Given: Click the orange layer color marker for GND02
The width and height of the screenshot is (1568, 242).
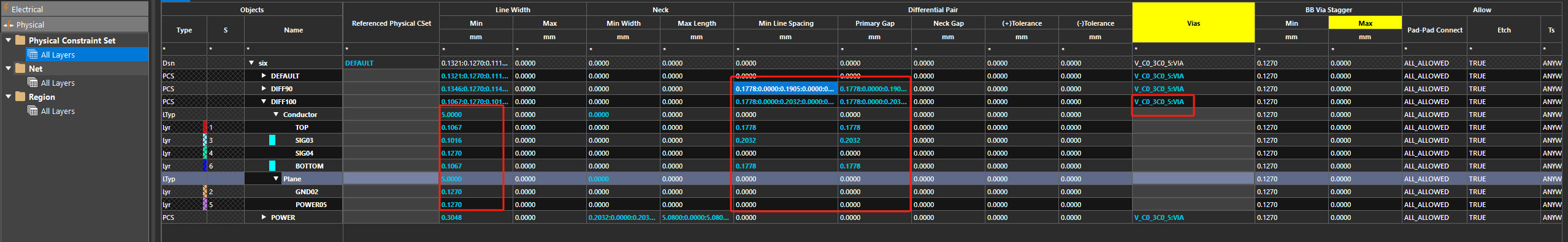Looking at the screenshot, I should pyautogui.click(x=205, y=191).
